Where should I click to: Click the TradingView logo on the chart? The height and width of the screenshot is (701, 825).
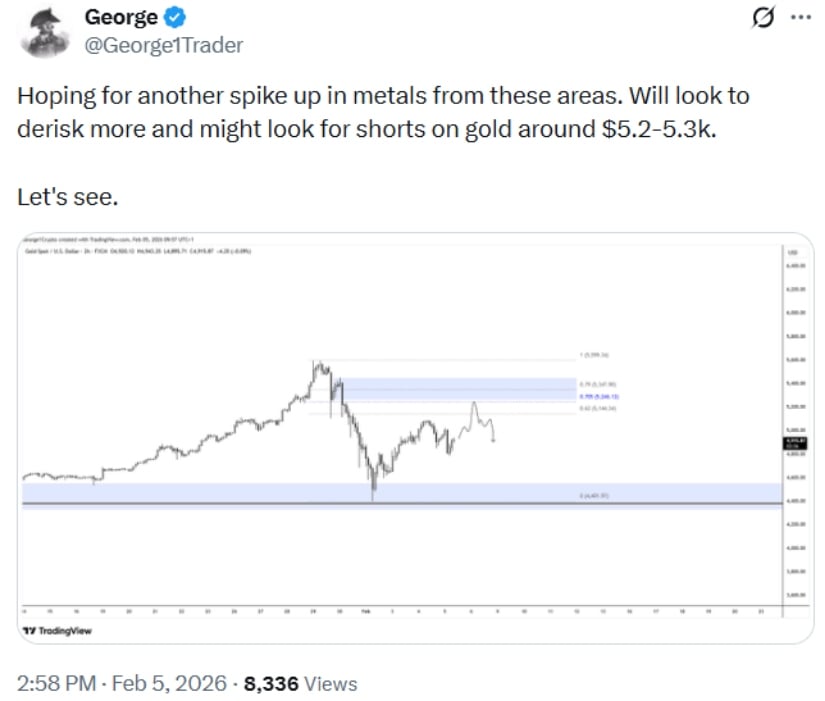(x=50, y=631)
